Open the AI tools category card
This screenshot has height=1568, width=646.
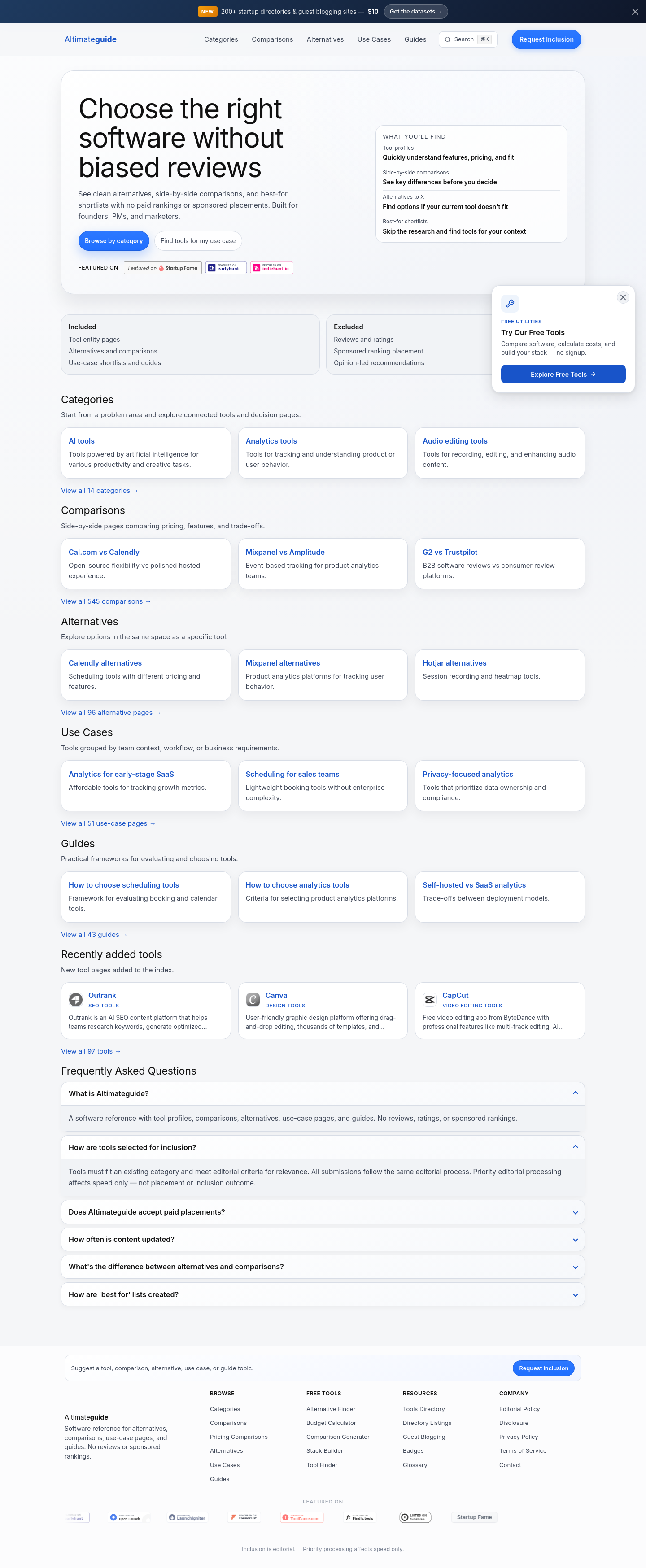tap(145, 453)
